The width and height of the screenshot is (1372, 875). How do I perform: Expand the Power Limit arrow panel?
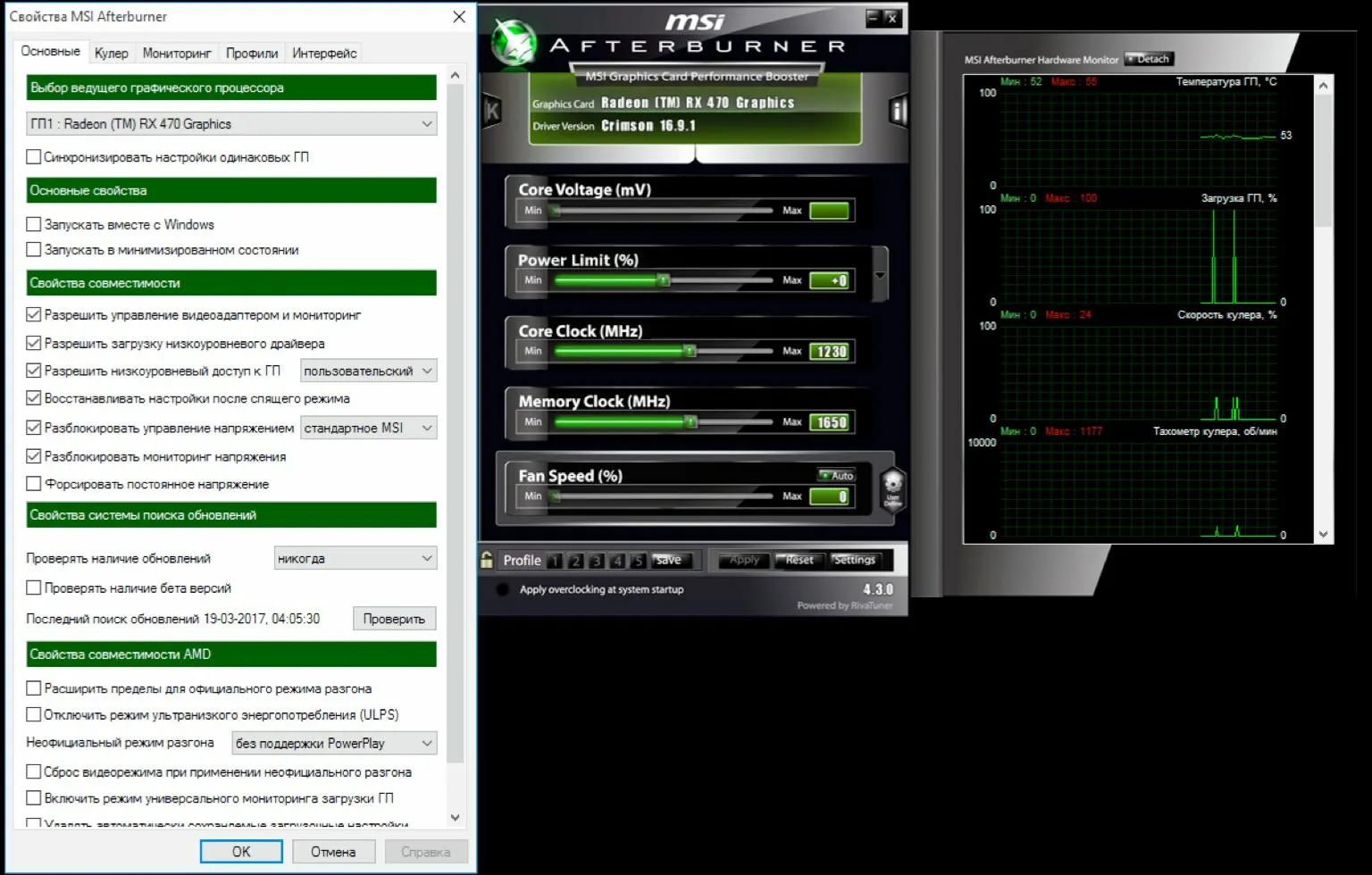tap(880, 275)
